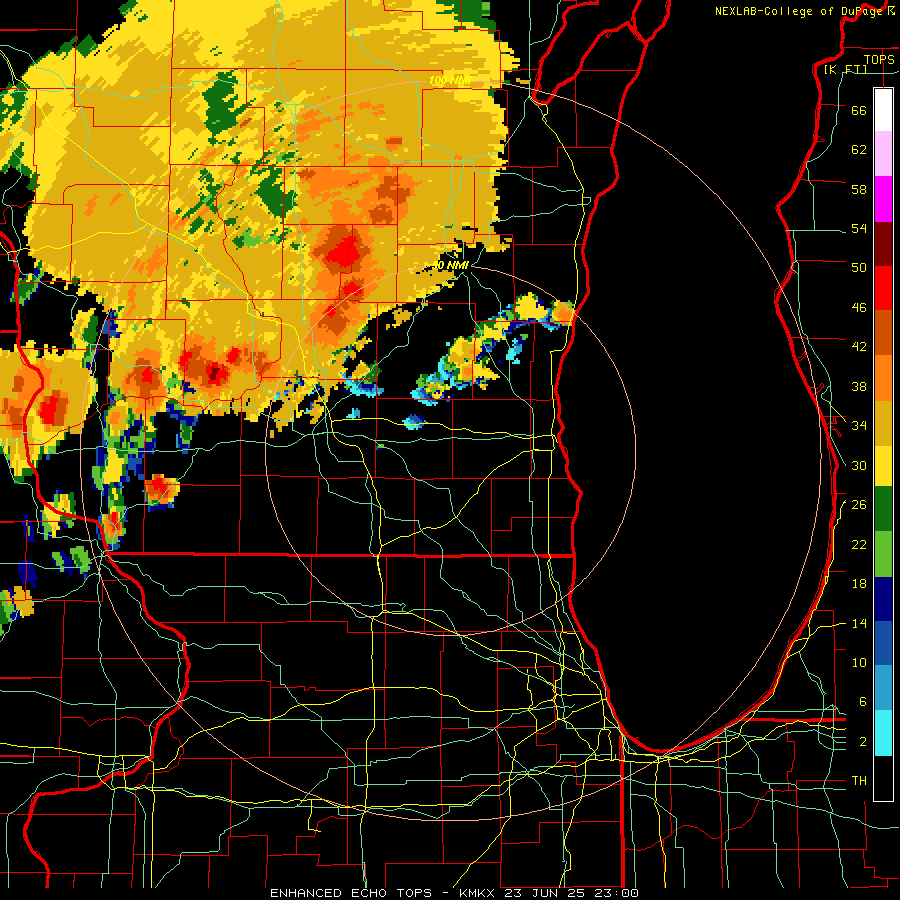Select the "30" scale label
Image resolution: width=900 pixels, height=900 pixels.
(x=859, y=465)
